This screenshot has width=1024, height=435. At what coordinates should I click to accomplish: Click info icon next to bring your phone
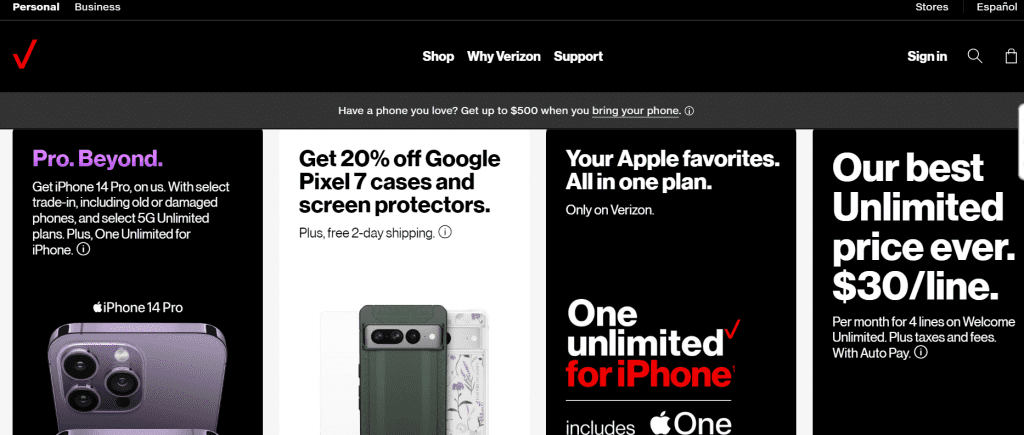(689, 111)
